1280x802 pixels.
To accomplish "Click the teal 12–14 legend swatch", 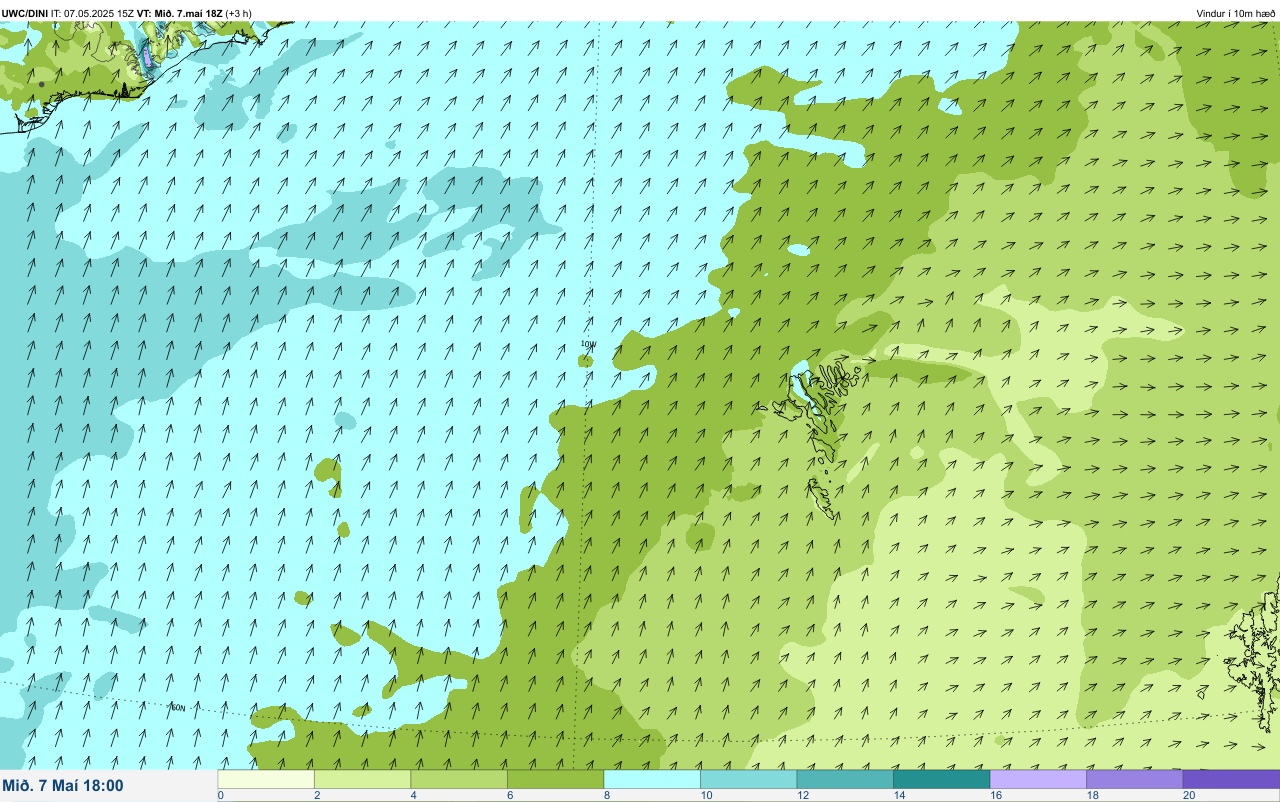I will [x=845, y=779].
